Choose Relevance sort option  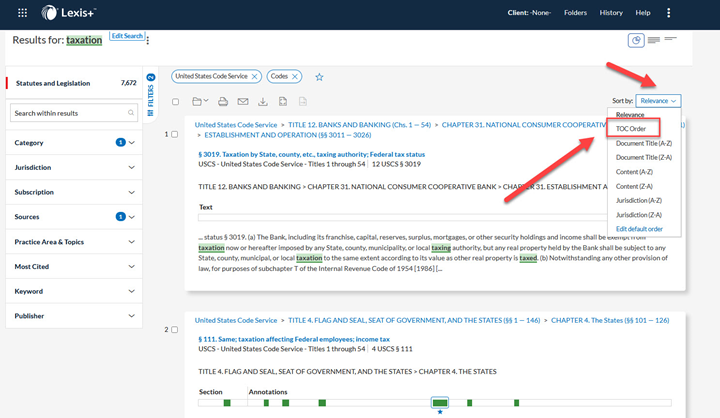click(630, 115)
